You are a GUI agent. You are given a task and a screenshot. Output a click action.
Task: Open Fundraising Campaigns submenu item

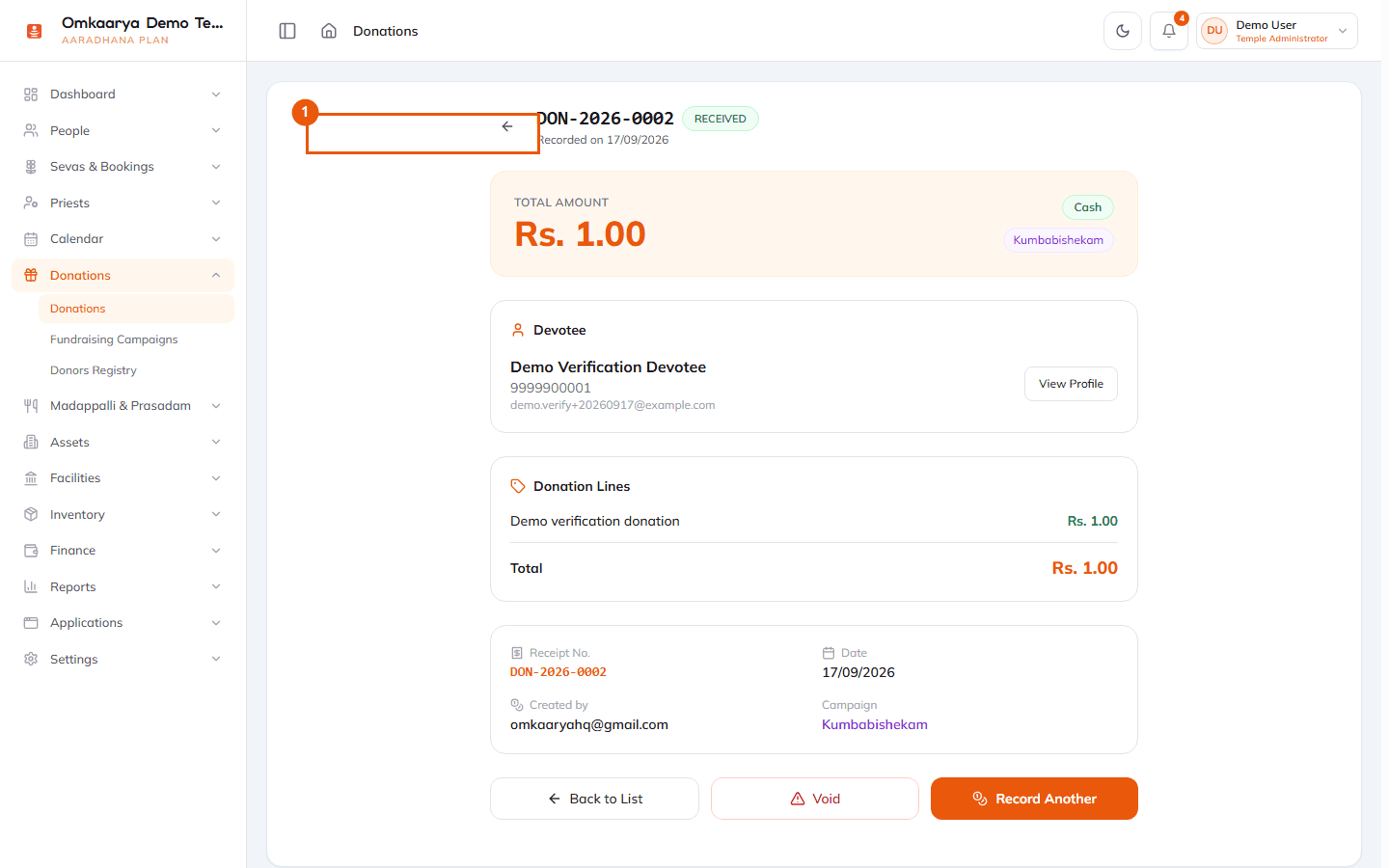point(136,339)
